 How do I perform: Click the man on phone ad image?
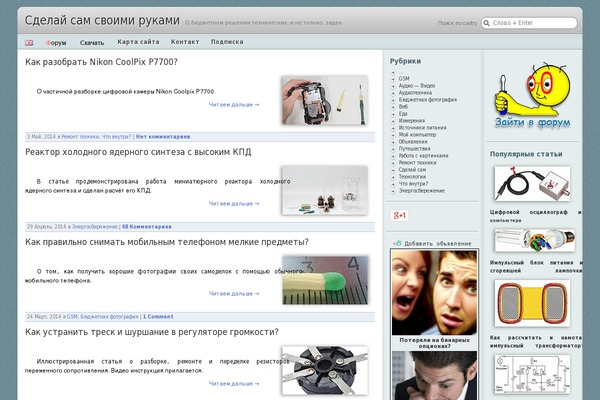434,376
